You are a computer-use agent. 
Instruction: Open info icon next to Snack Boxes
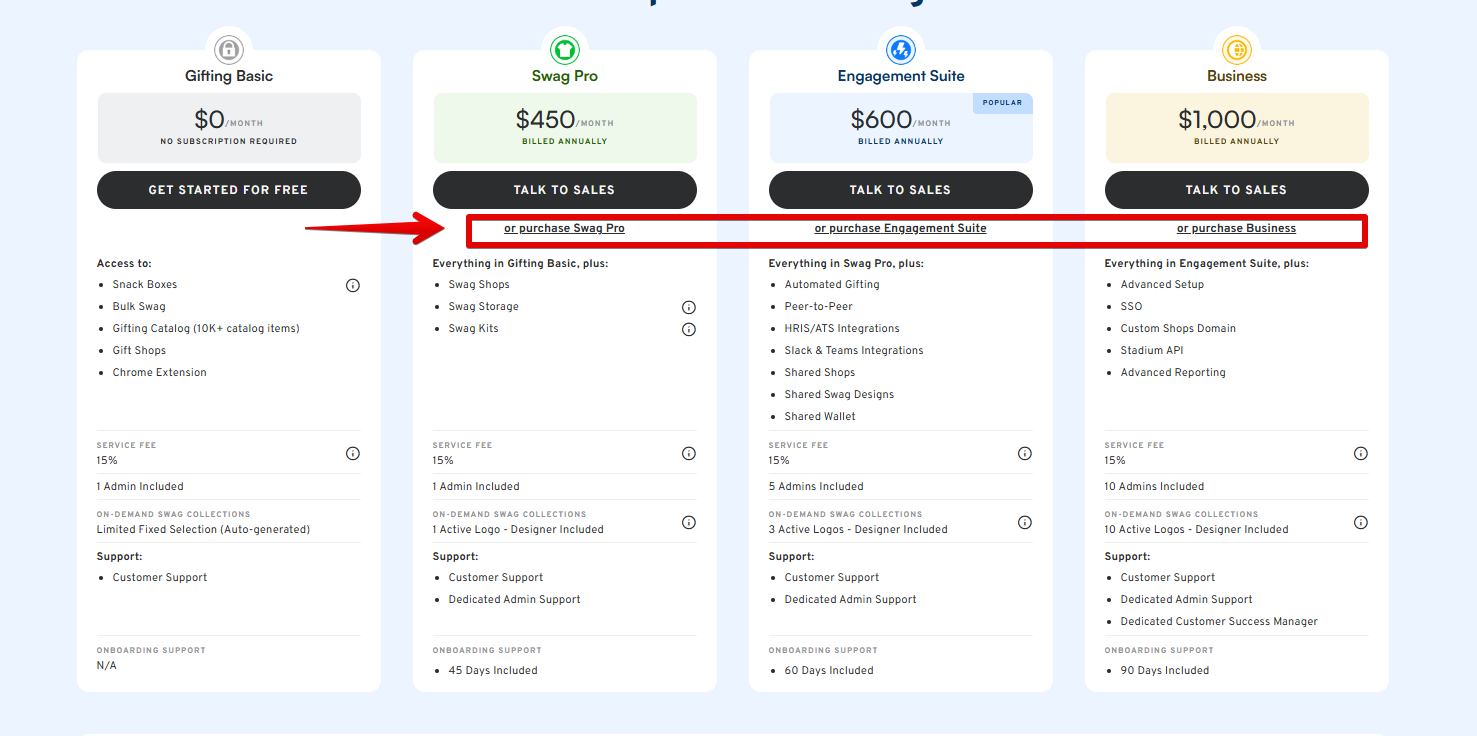click(x=353, y=285)
